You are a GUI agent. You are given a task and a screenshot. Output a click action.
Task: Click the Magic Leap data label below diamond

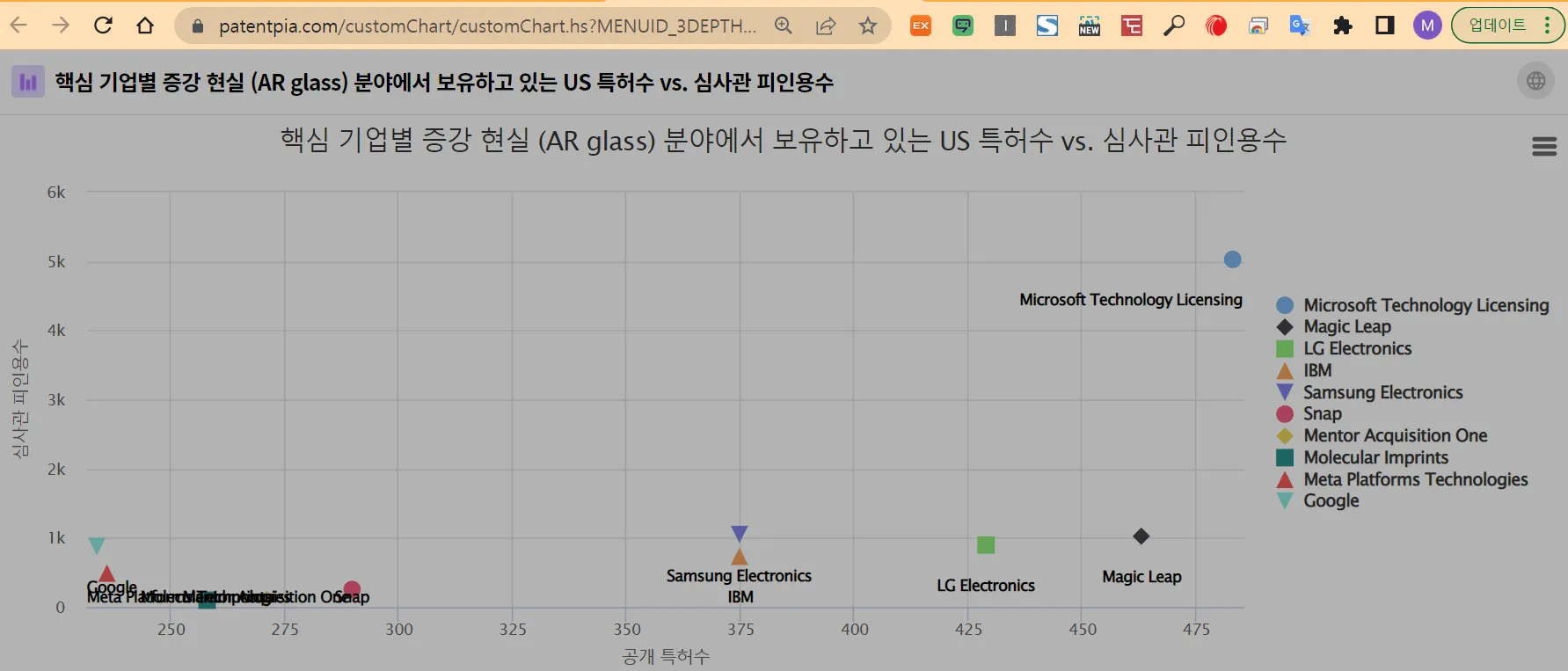tap(1141, 577)
